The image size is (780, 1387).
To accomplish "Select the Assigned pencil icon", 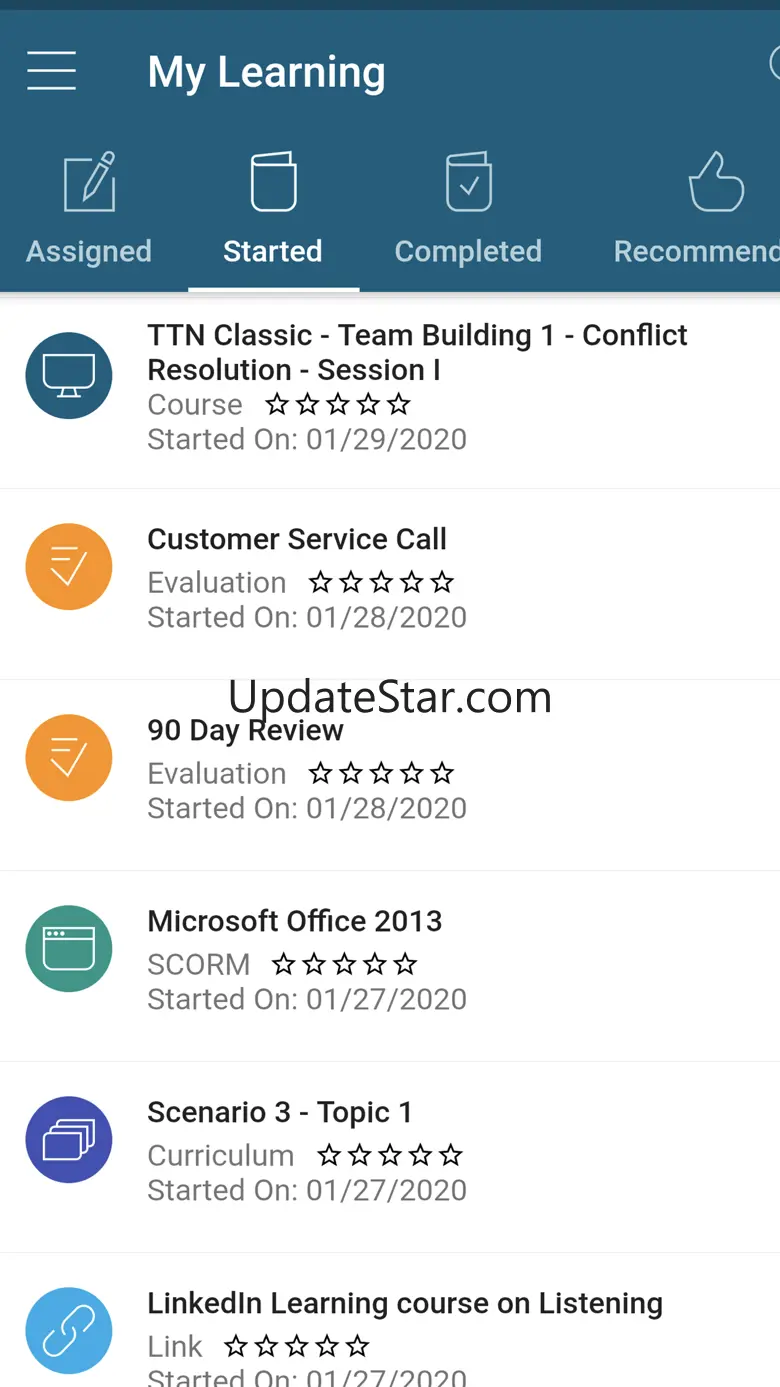I will 89,181.
